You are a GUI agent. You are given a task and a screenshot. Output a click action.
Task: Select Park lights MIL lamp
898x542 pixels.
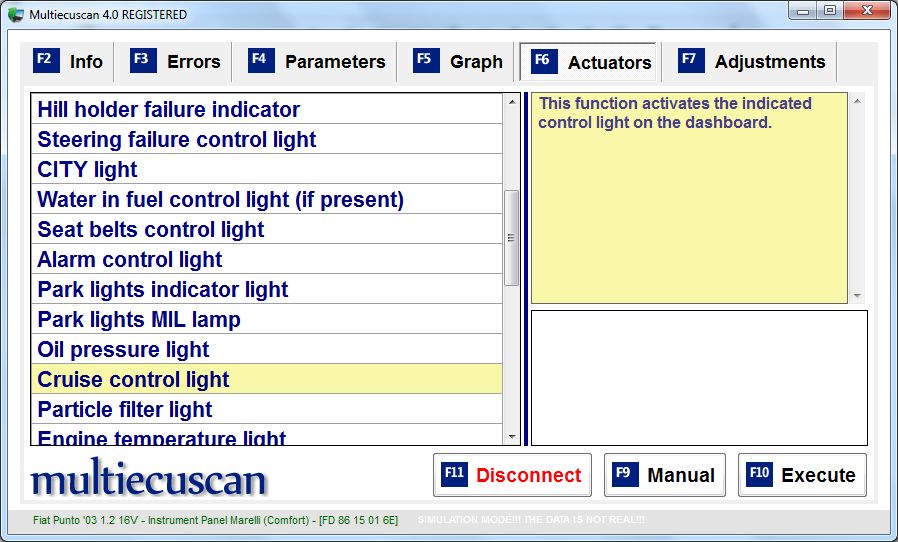267,319
